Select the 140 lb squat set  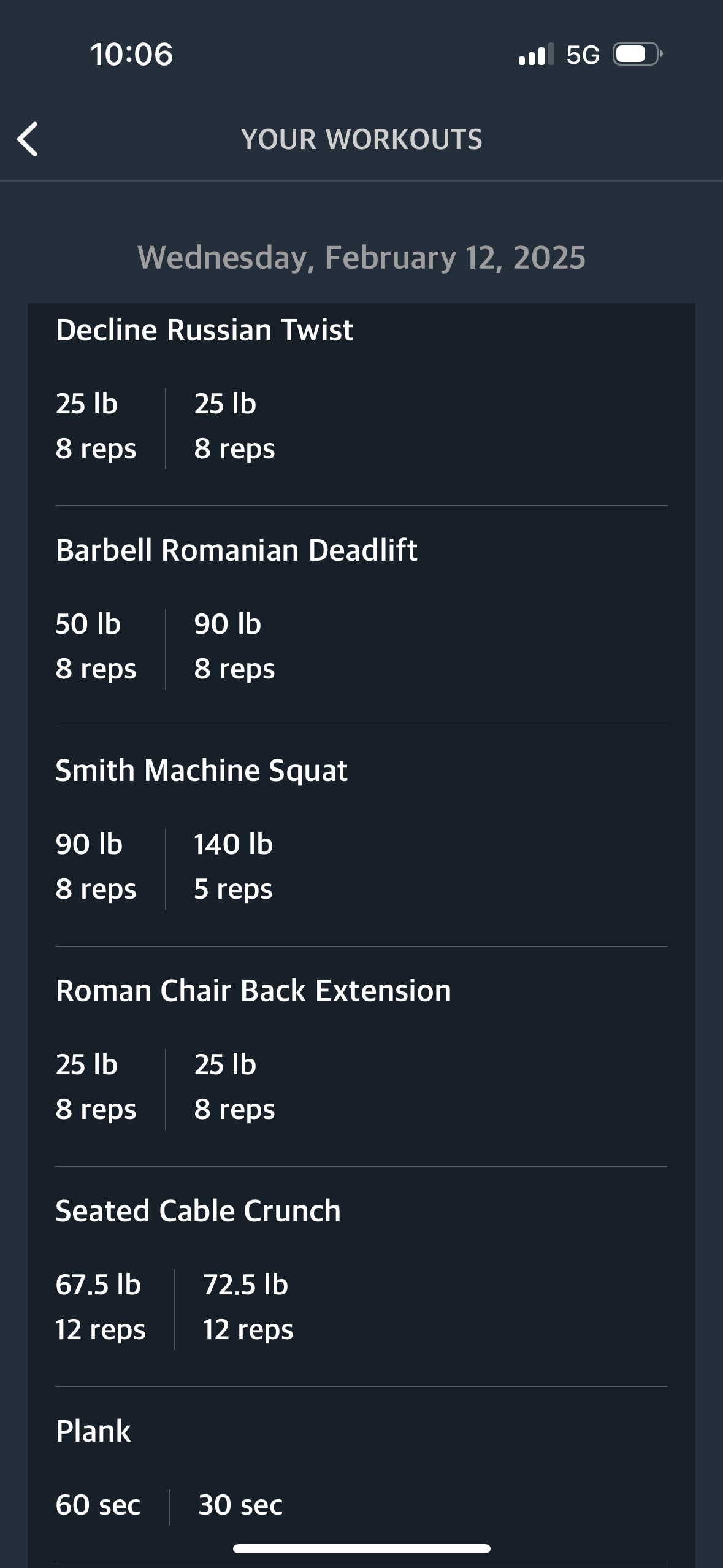pyautogui.click(x=233, y=866)
